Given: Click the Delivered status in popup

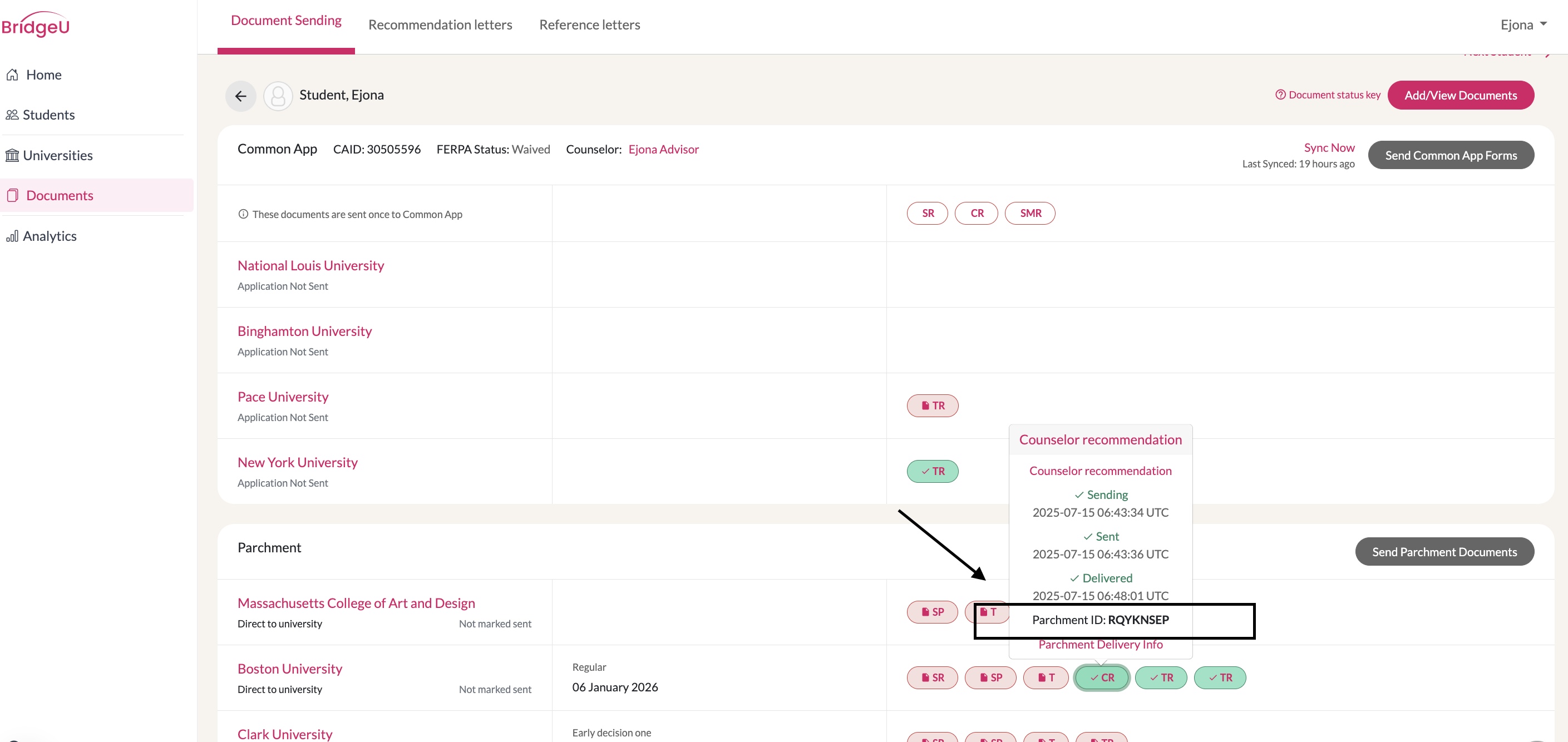Looking at the screenshot, I should pyautogui.click(x=1101, y=579).
